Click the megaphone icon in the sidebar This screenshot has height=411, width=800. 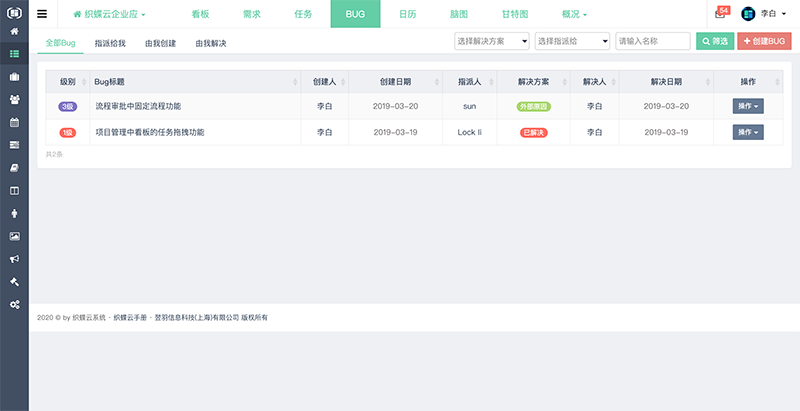[14, 259]
